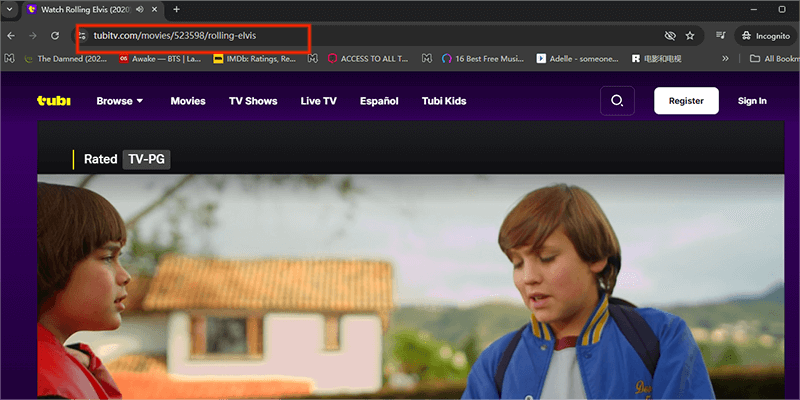
Task: Open Awake — BTS bookmark
Action: [160, 59]
